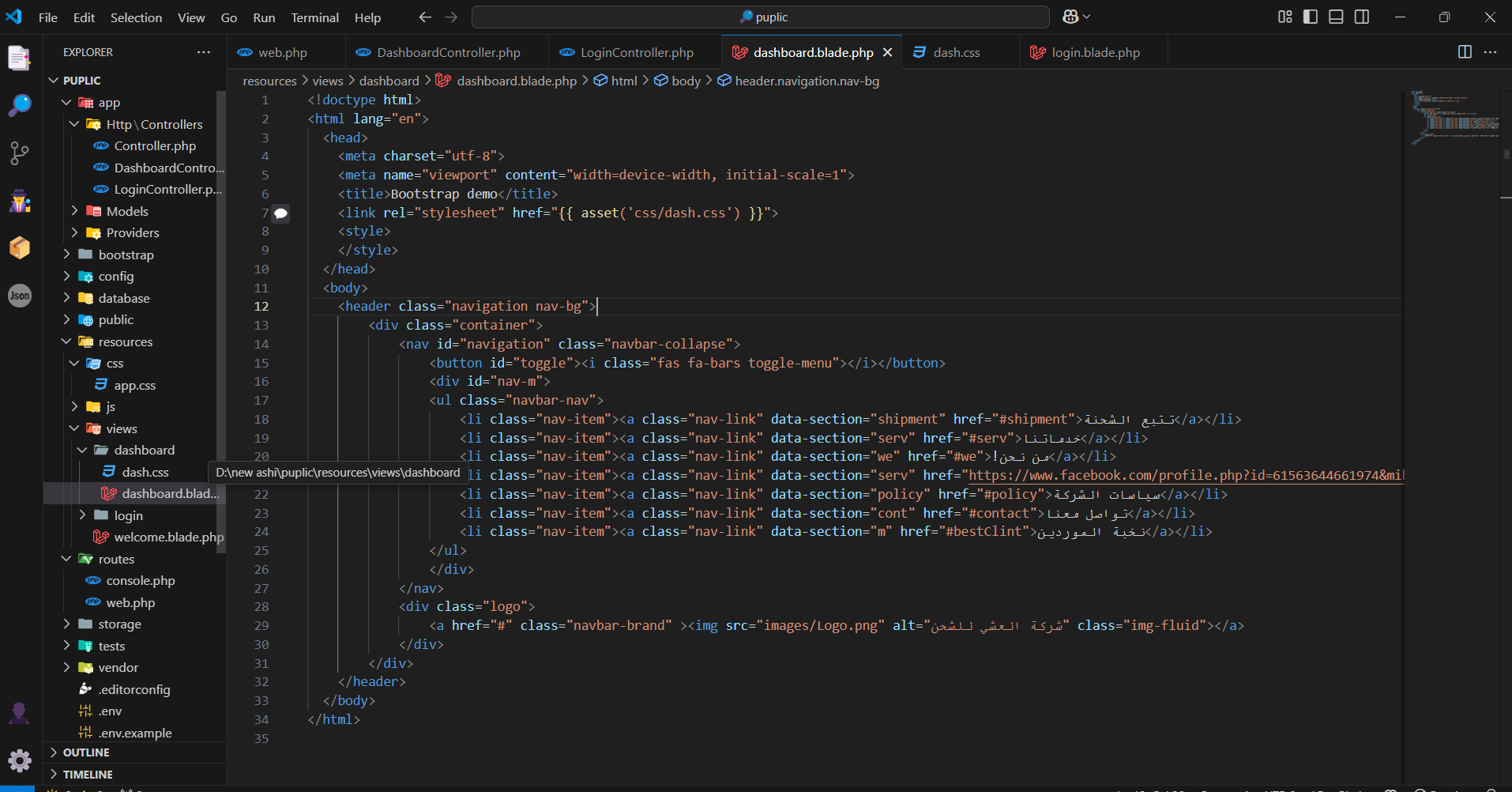Go forward using the right arrow

(451, 17)
